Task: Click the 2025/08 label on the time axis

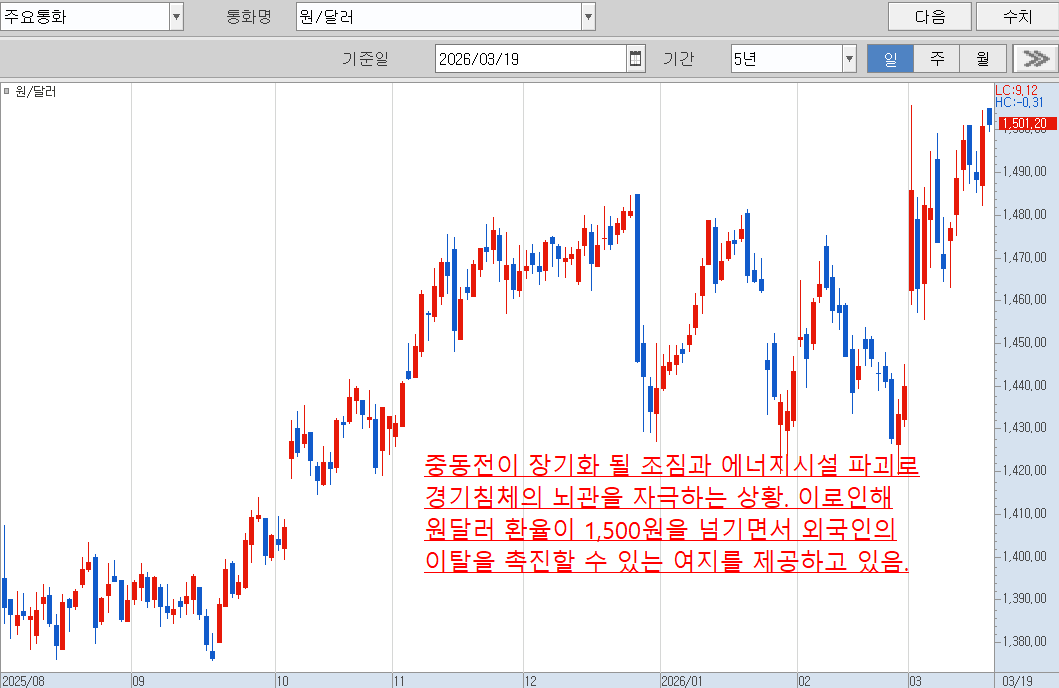Action: [x=23, y=680]
